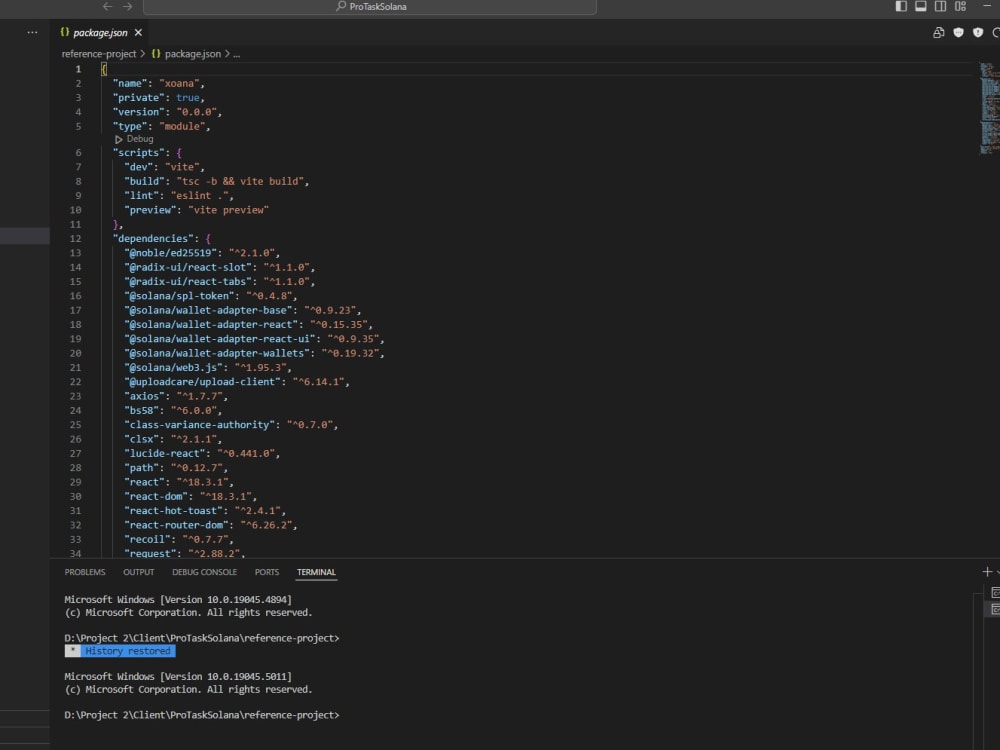Click the second shield icon with exclamation
Viewport: 1000px width, 750px height.
click(978, 33)
